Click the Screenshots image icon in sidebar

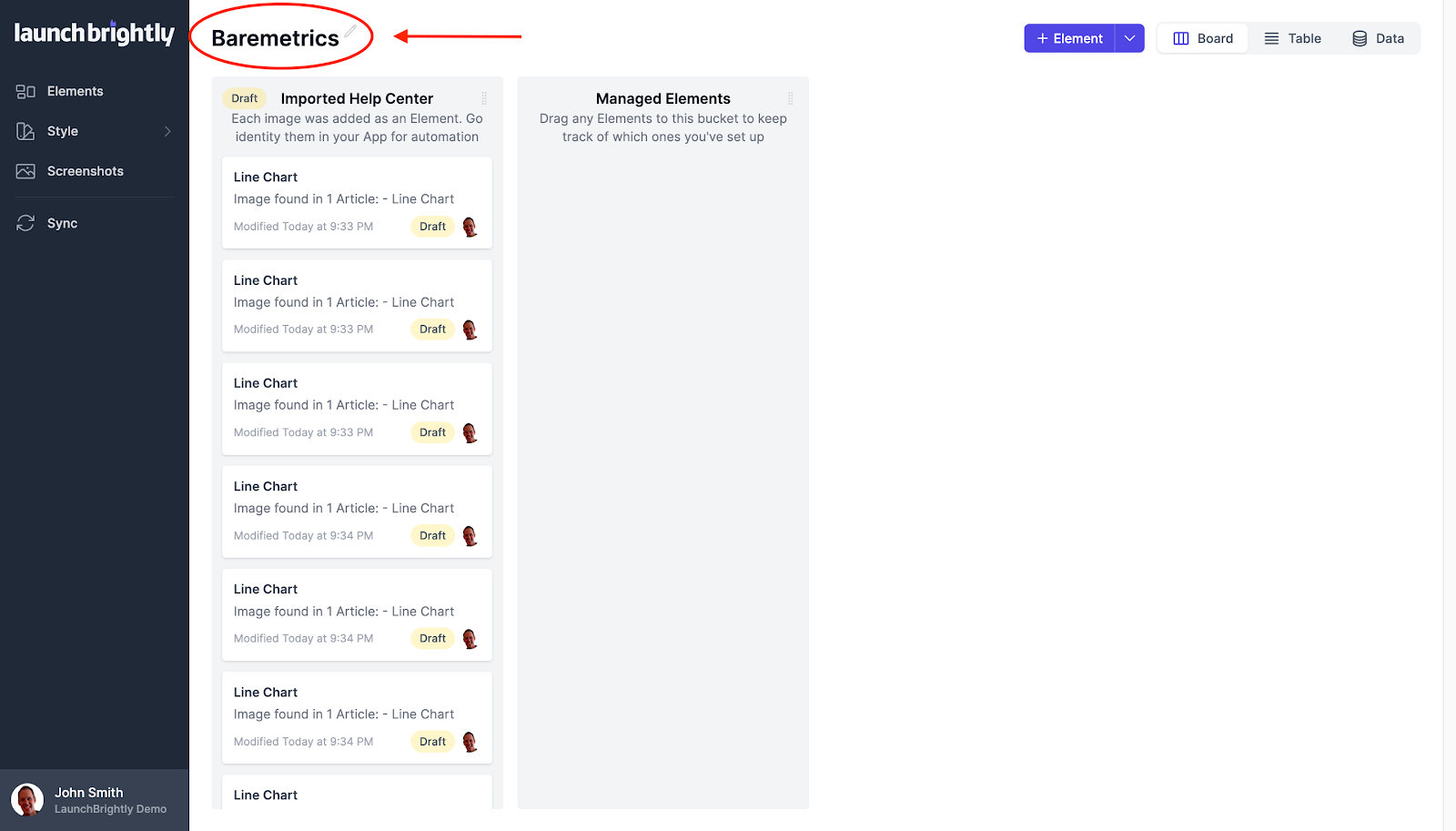[x=25, y=172]
